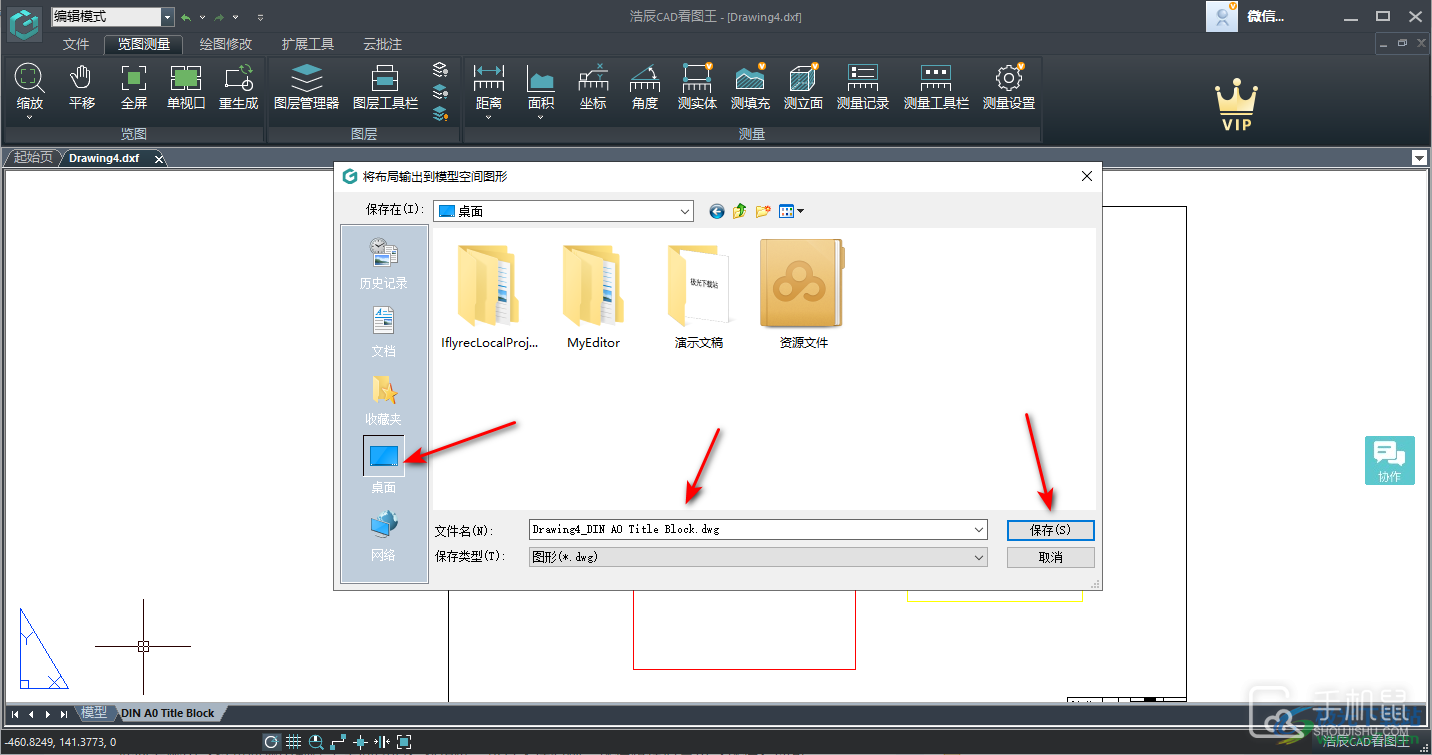Open 测量记录 measurement records
Image resolution: width=1432 pixels, height=755 pixels.
862,88
